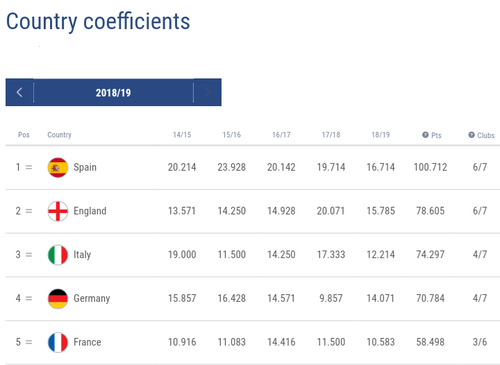Open the Germany country link
The image size is (500, 365).
92,298
